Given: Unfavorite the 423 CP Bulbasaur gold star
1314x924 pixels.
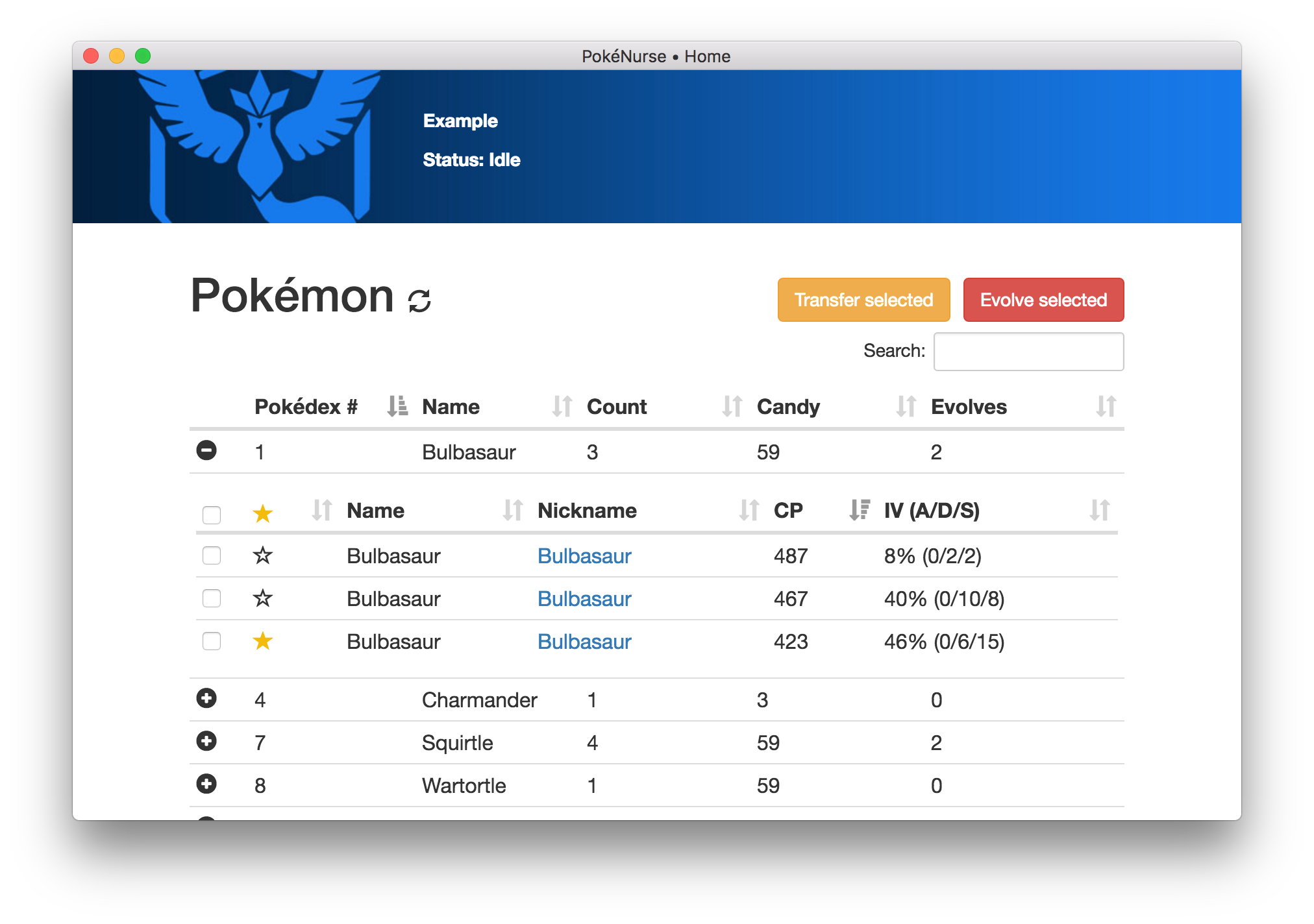Looking at the screenshot, I should (x=262, y=641).
